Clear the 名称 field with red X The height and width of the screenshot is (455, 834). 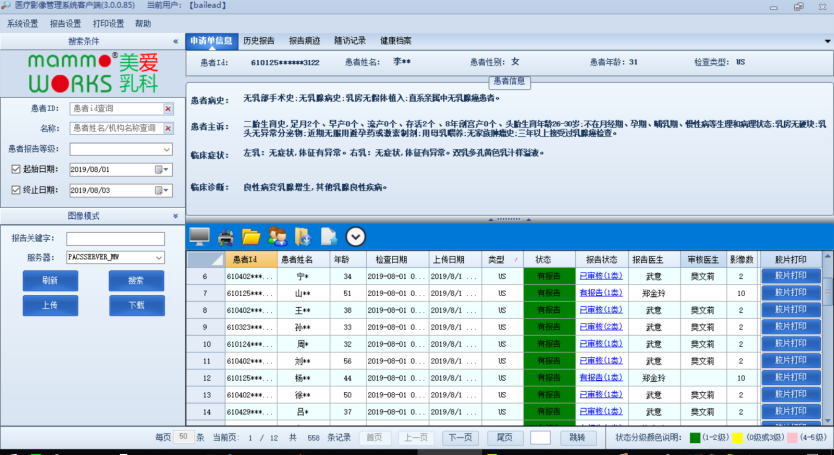pos(168,128)
